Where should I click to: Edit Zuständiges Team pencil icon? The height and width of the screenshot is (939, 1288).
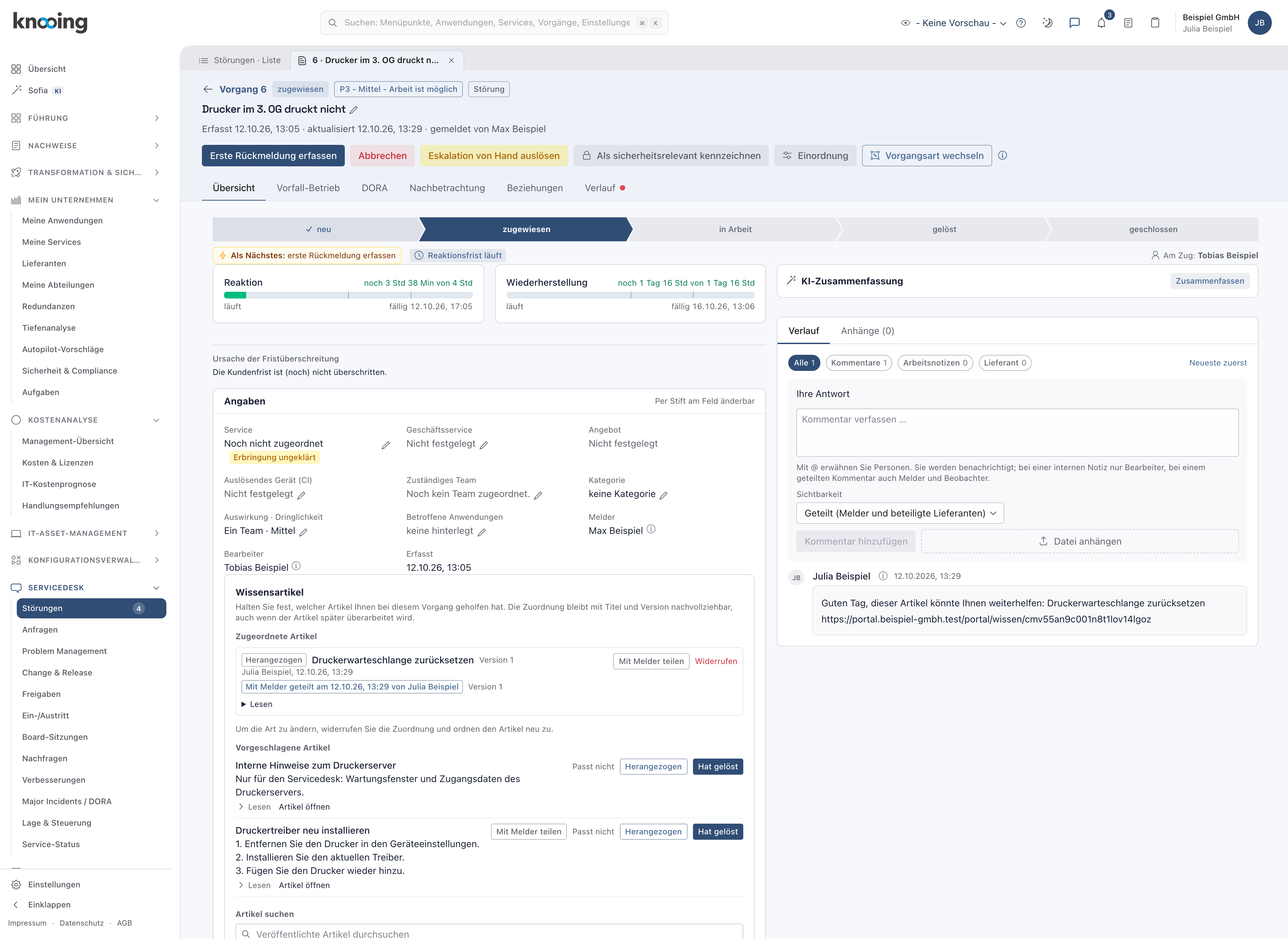[x=538, y=495]
